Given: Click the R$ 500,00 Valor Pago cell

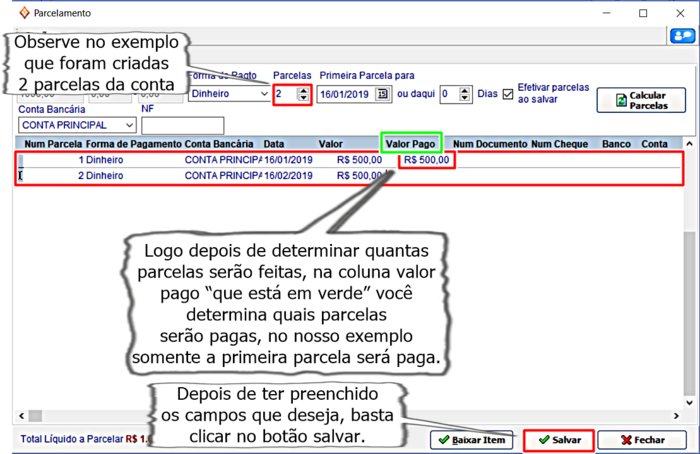Looking at the screenshot, I should [428, 160].
